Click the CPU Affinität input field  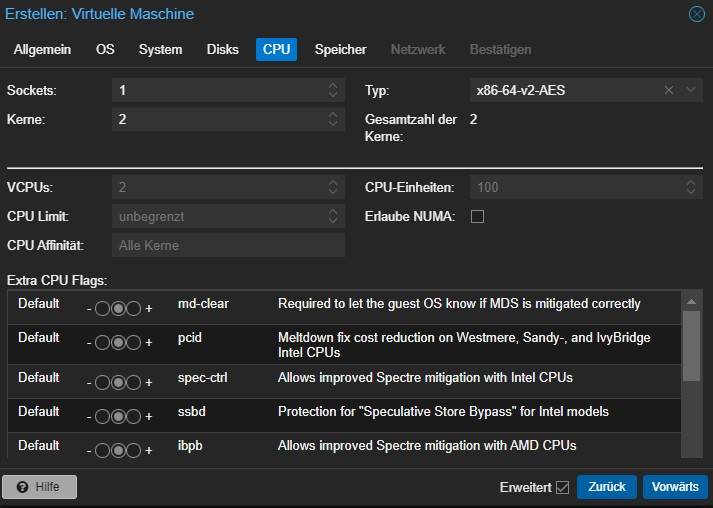pyautogui.click(x=228, y=245)
